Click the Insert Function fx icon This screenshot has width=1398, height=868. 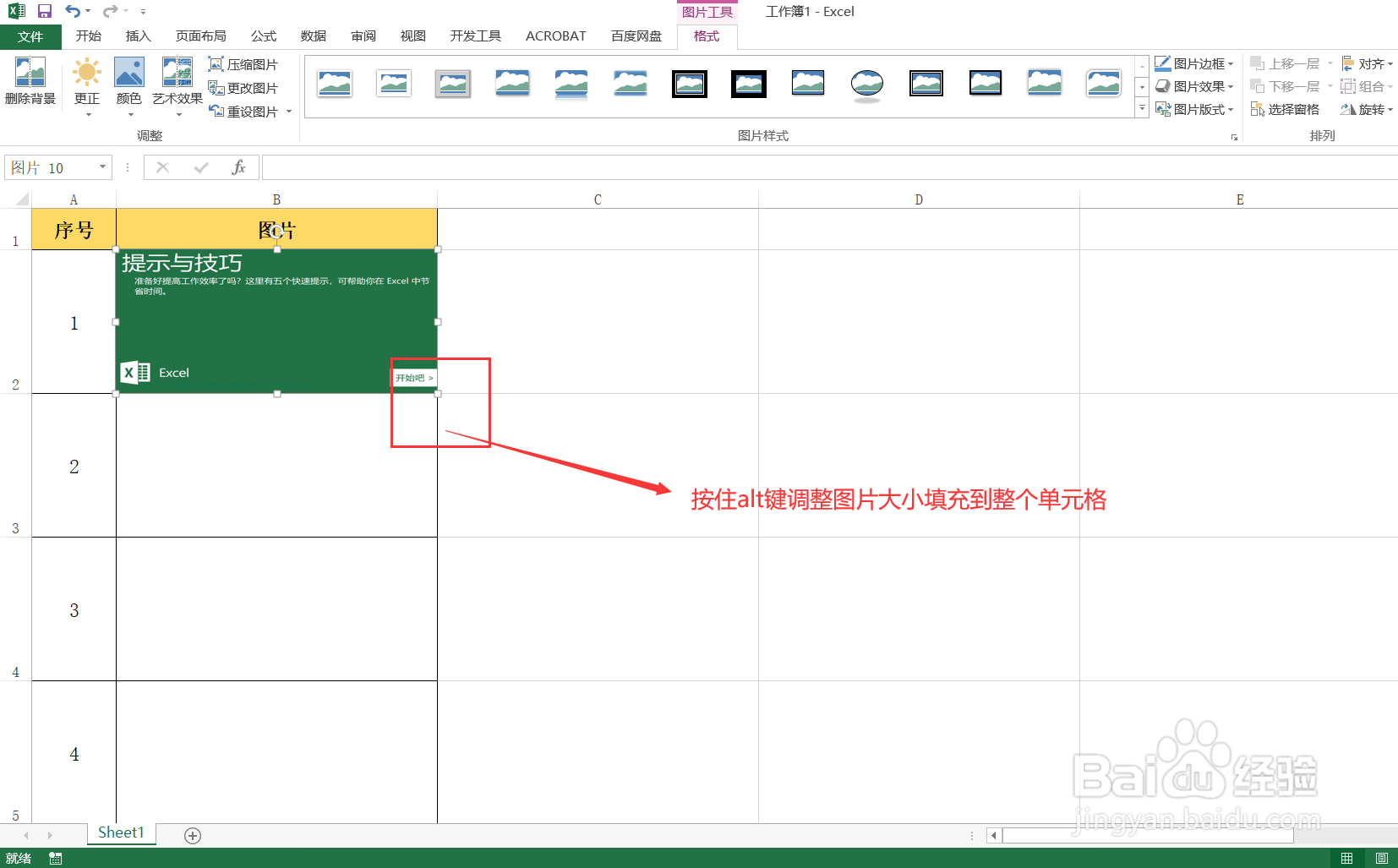point(238,167)
